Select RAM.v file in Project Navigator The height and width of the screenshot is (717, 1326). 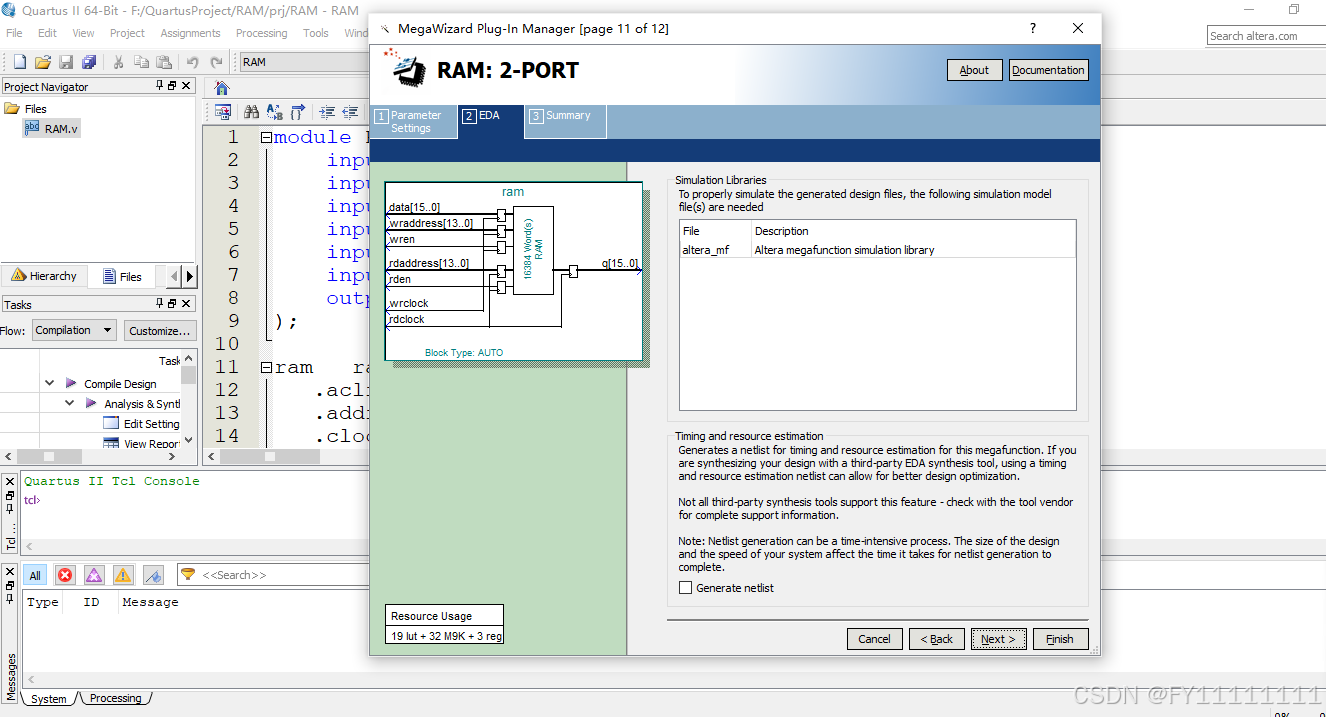(x=50, y=128)
